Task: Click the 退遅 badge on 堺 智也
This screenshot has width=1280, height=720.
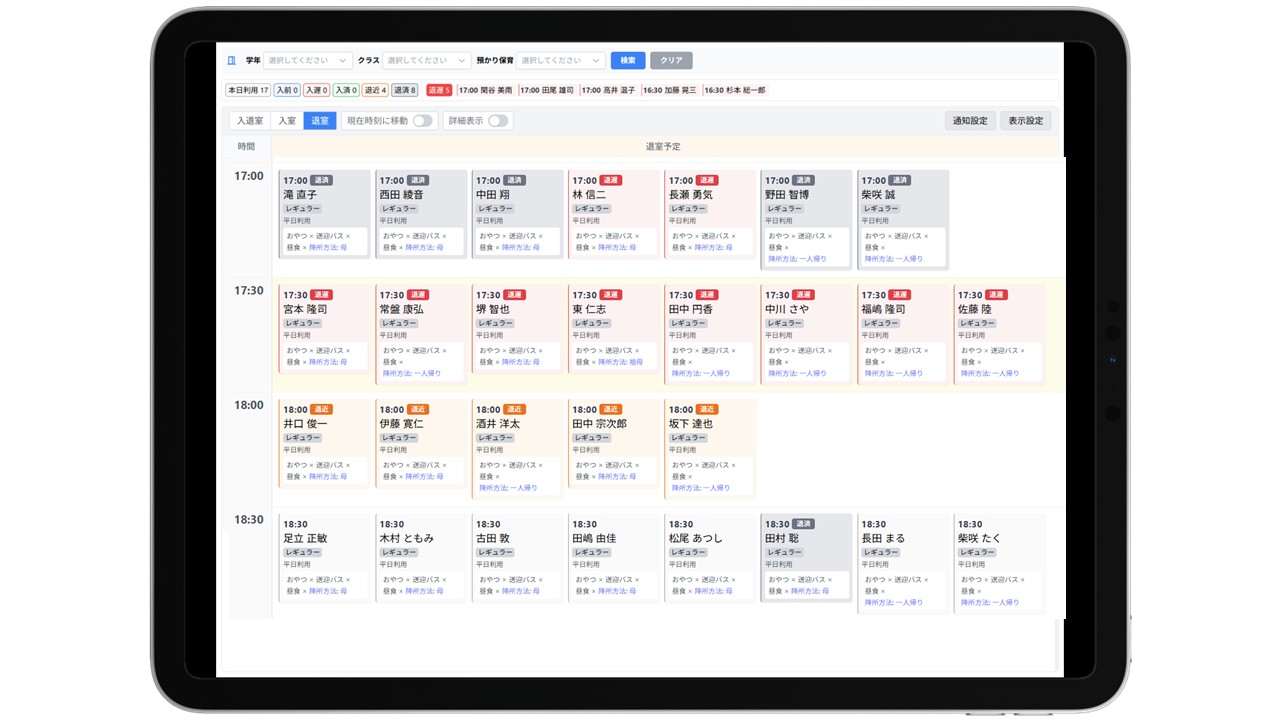Action: point(514,295)
